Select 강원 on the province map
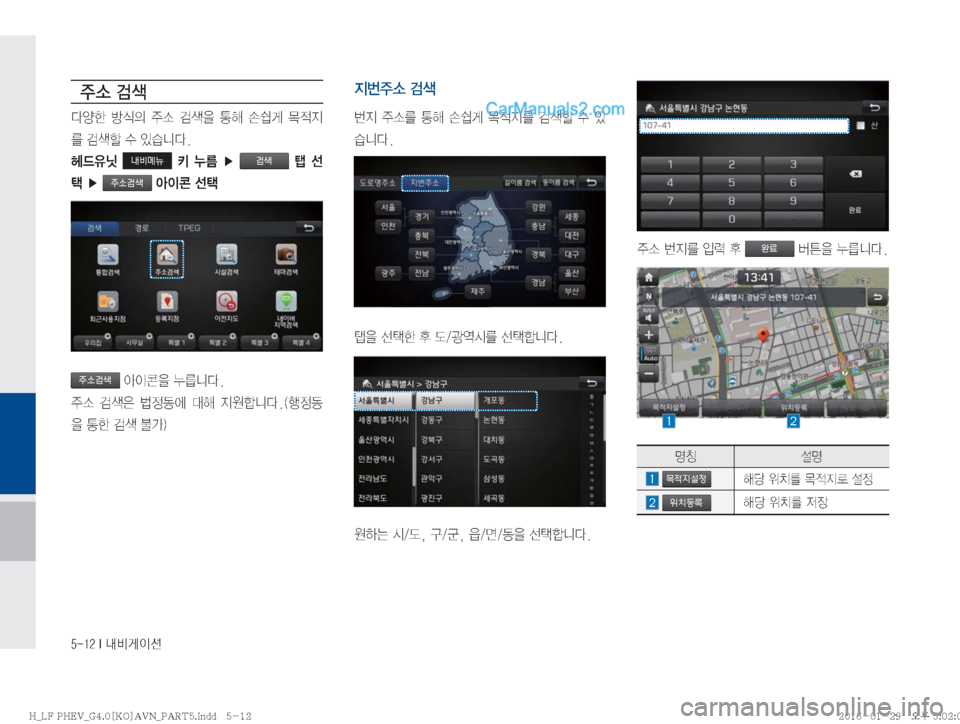Viewport: 960px width, 724px height. click(538, 207)
